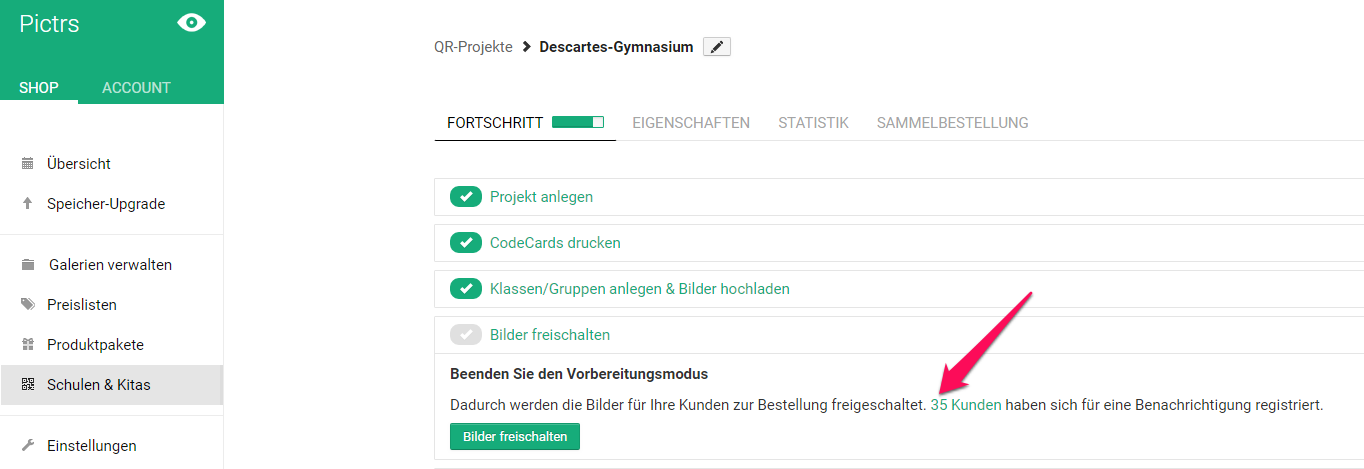Click the wrench icon beside Einstellungen

tap(28, 446)
